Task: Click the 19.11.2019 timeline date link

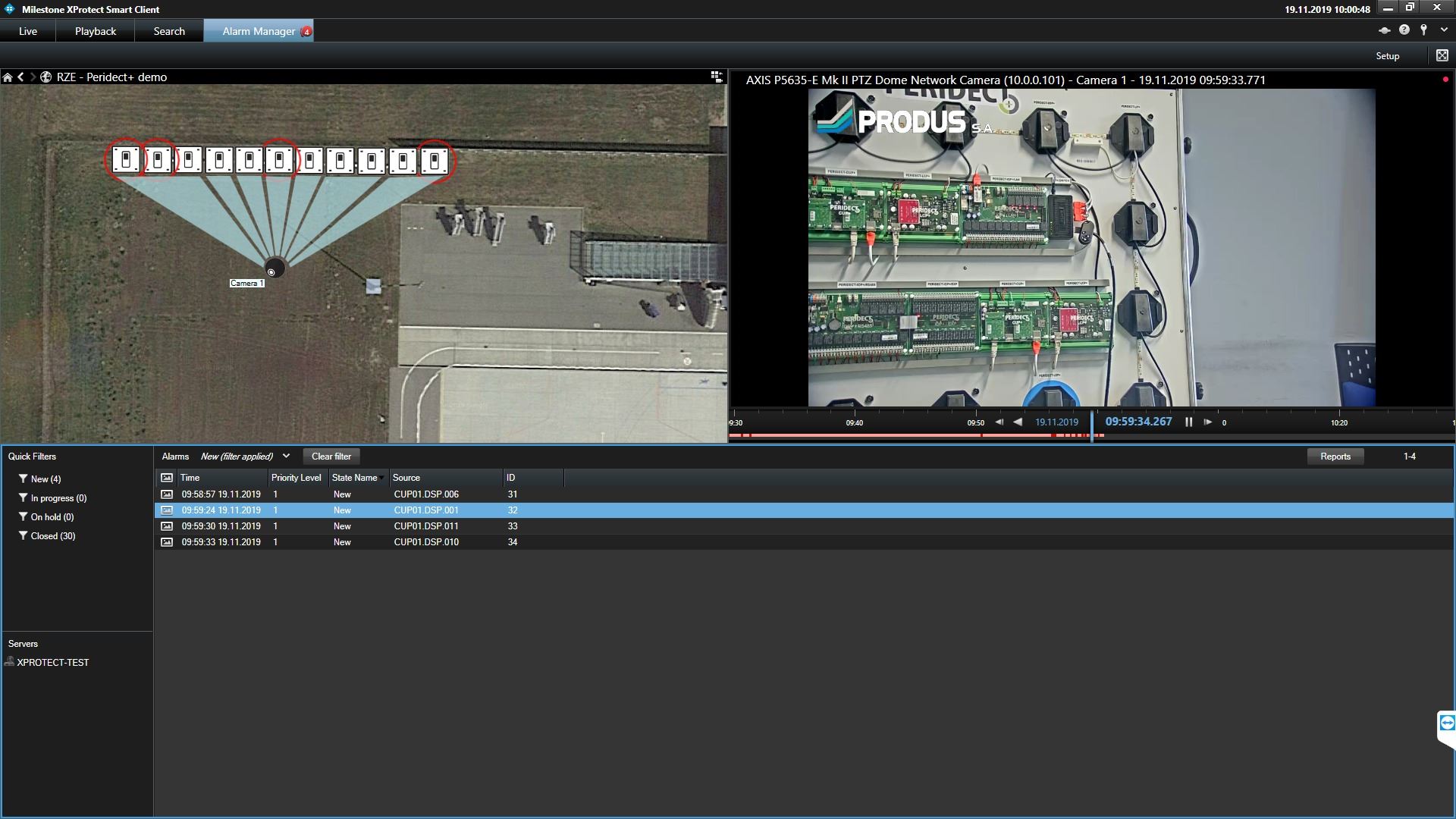Action: [1056, 422]
